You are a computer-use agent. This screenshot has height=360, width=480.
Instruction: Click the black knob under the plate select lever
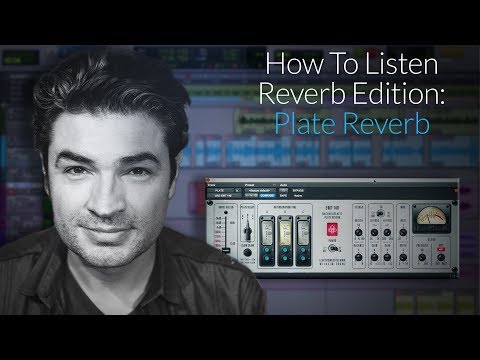click(x=247, y=252)
